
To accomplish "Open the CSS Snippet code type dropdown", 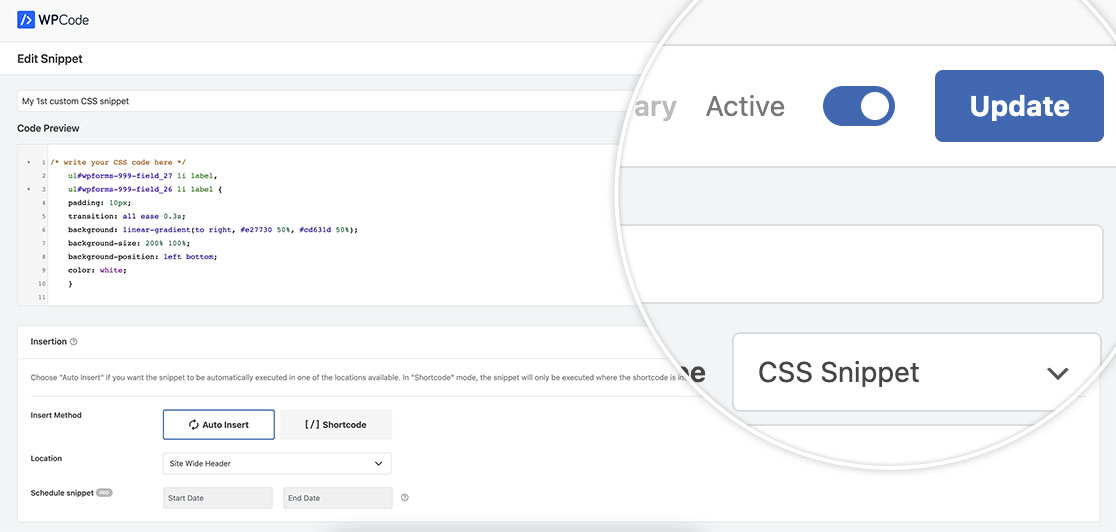I will (917, 372).
